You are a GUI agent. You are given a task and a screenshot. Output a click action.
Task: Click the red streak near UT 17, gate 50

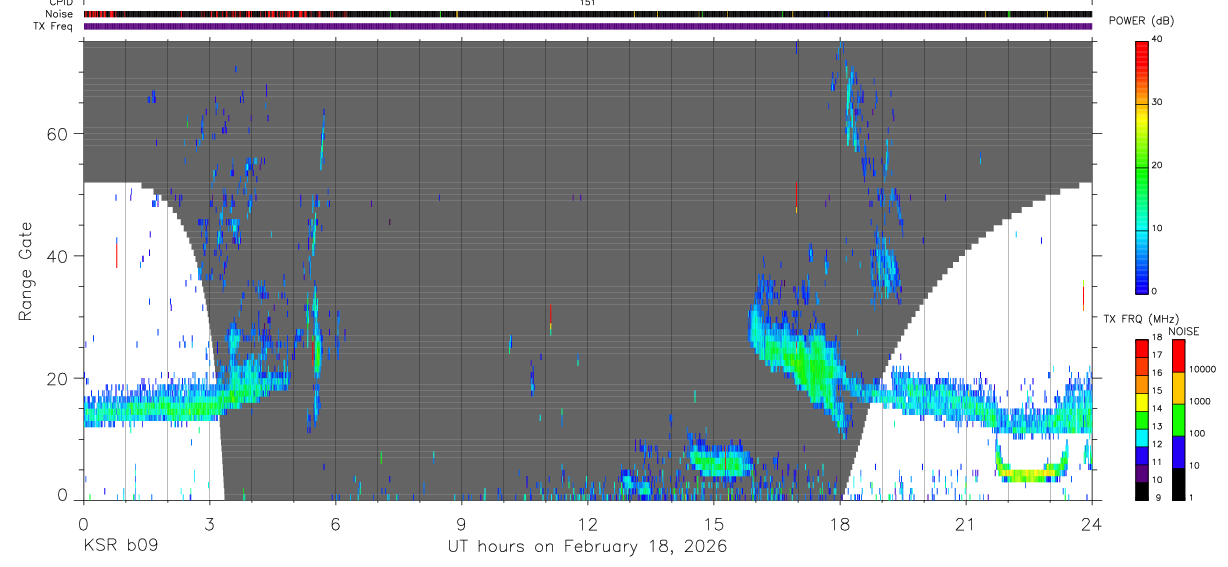coord(796,196)
